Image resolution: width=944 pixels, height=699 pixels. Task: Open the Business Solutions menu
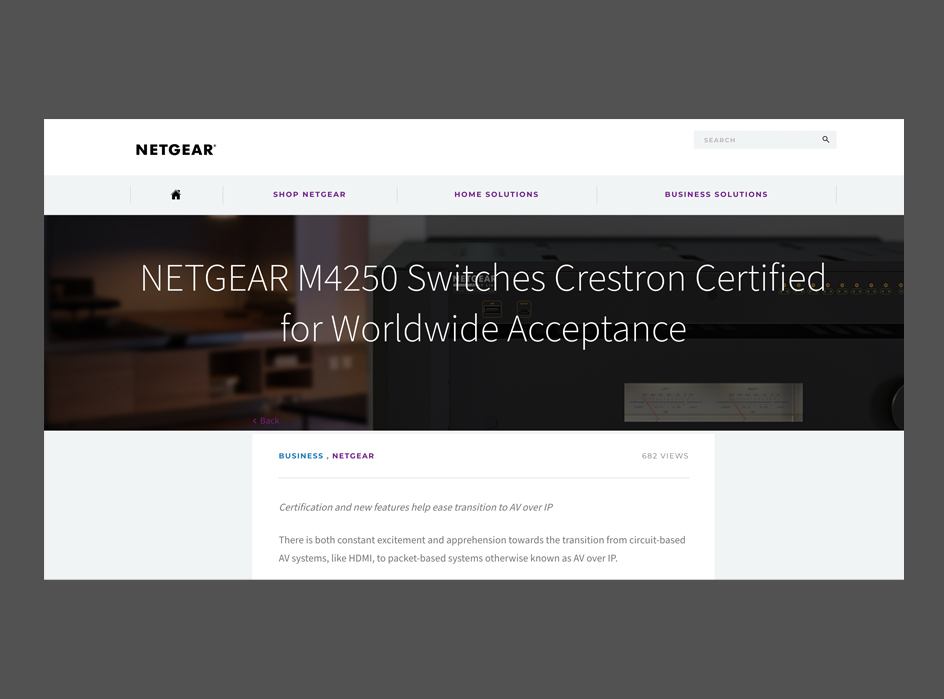tap(716, 195)
